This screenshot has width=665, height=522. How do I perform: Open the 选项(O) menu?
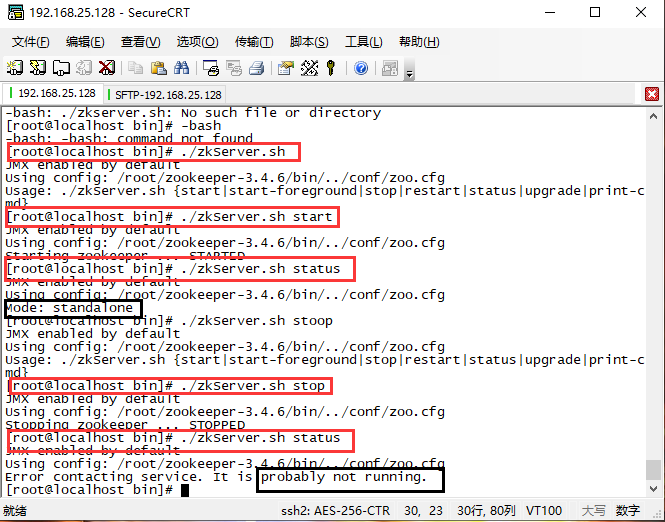point(197,42)
